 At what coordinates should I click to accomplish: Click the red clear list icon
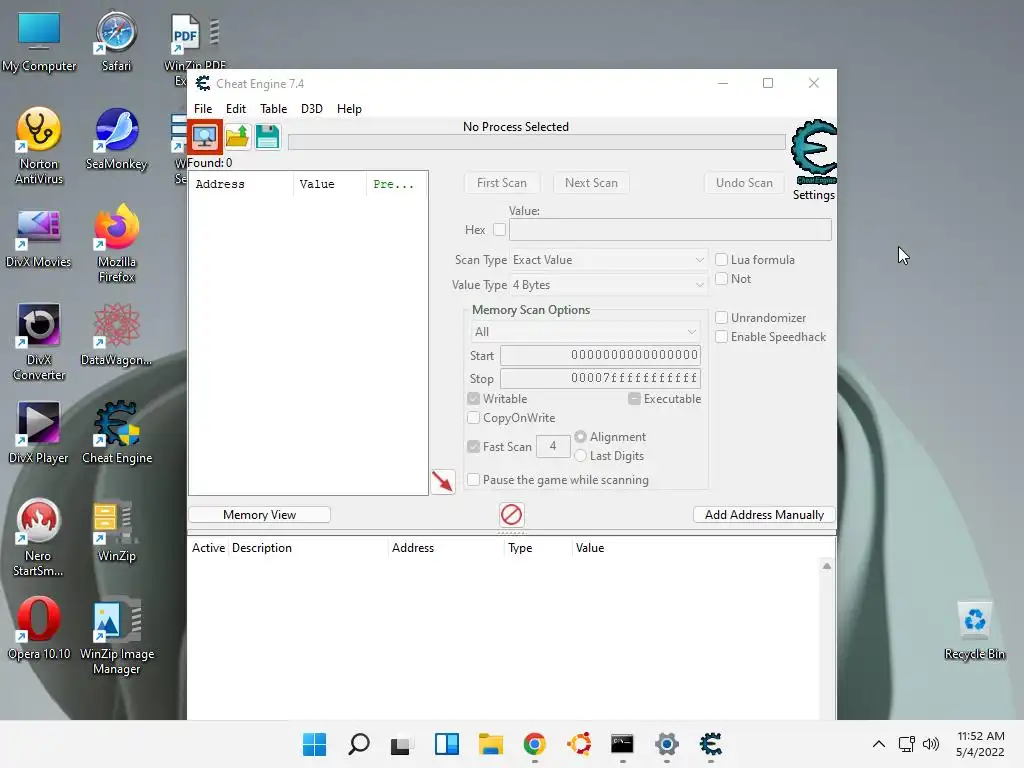coord(511,515)
